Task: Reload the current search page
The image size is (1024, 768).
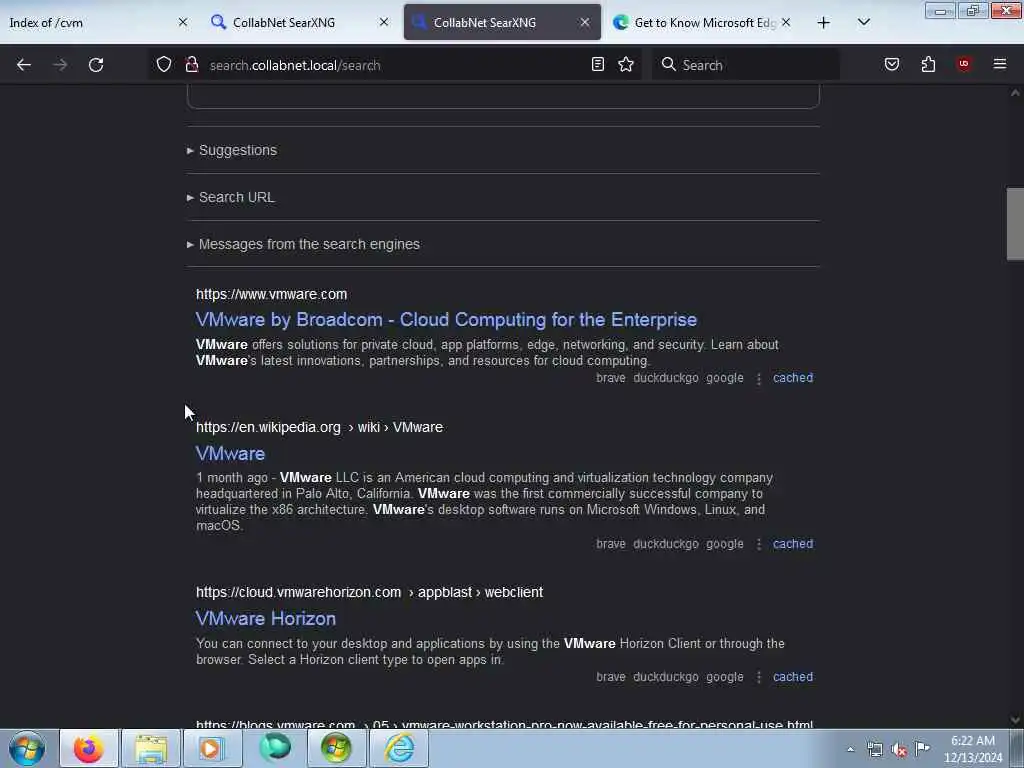Action: point(96,65)
